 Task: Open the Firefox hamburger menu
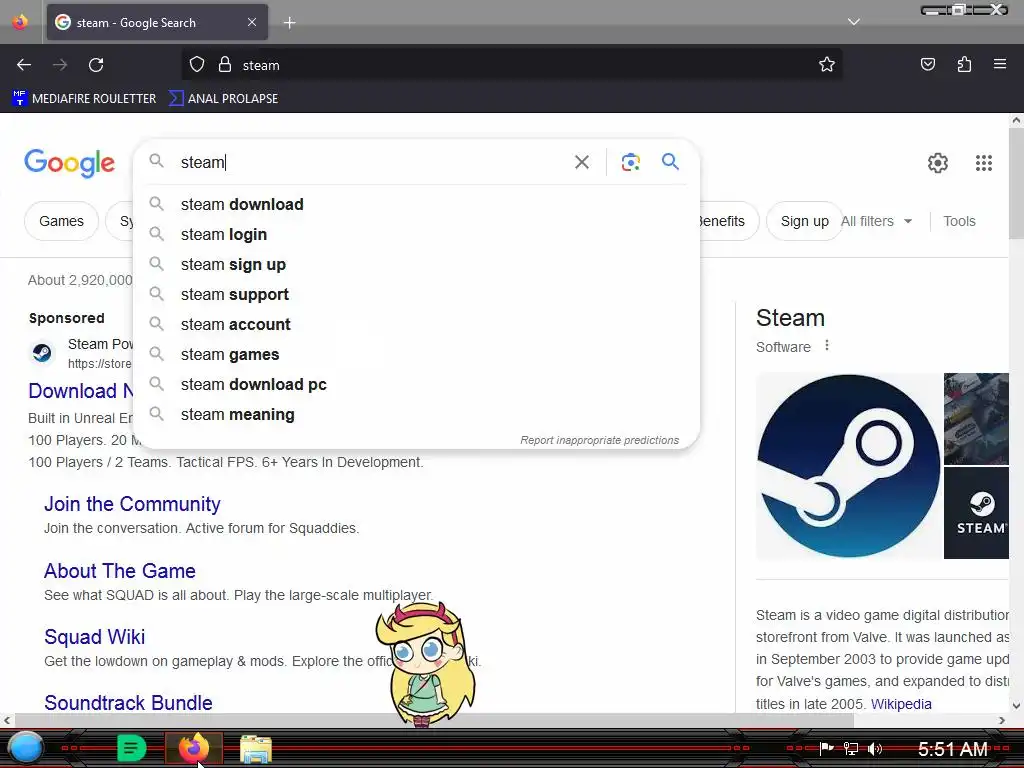pos(1000,65)
